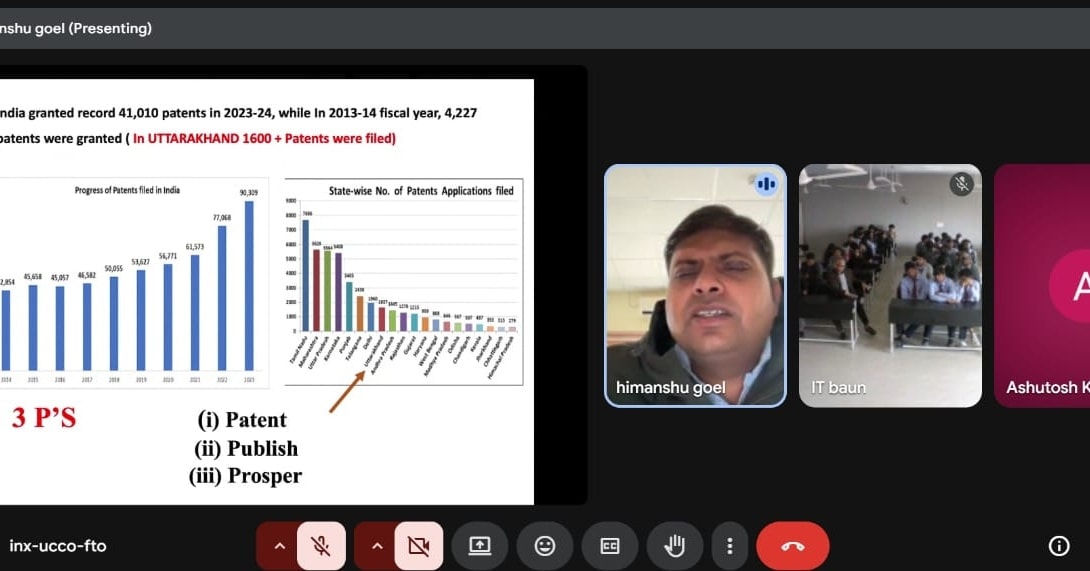Click the present screen icon
1090x571 pixels.
480,546
